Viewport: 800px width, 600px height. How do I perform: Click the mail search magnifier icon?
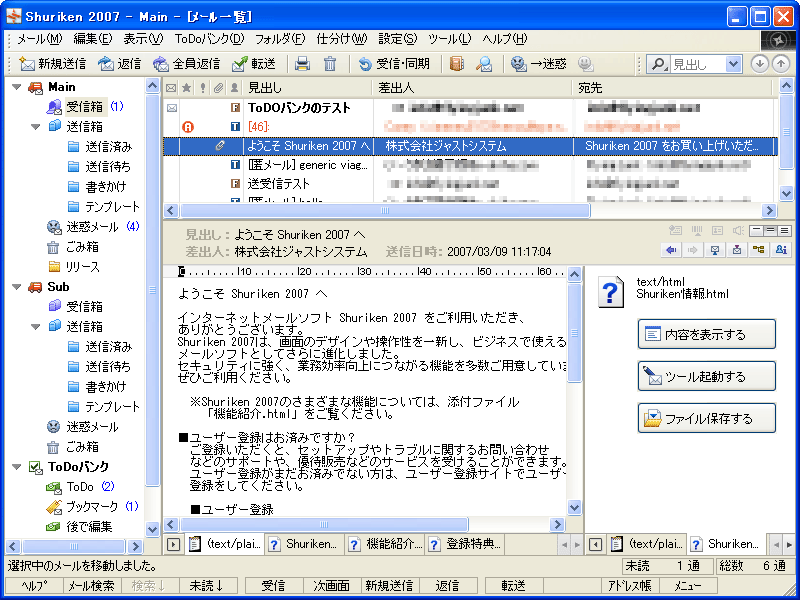pyautogui.click(x=483, y=64)
